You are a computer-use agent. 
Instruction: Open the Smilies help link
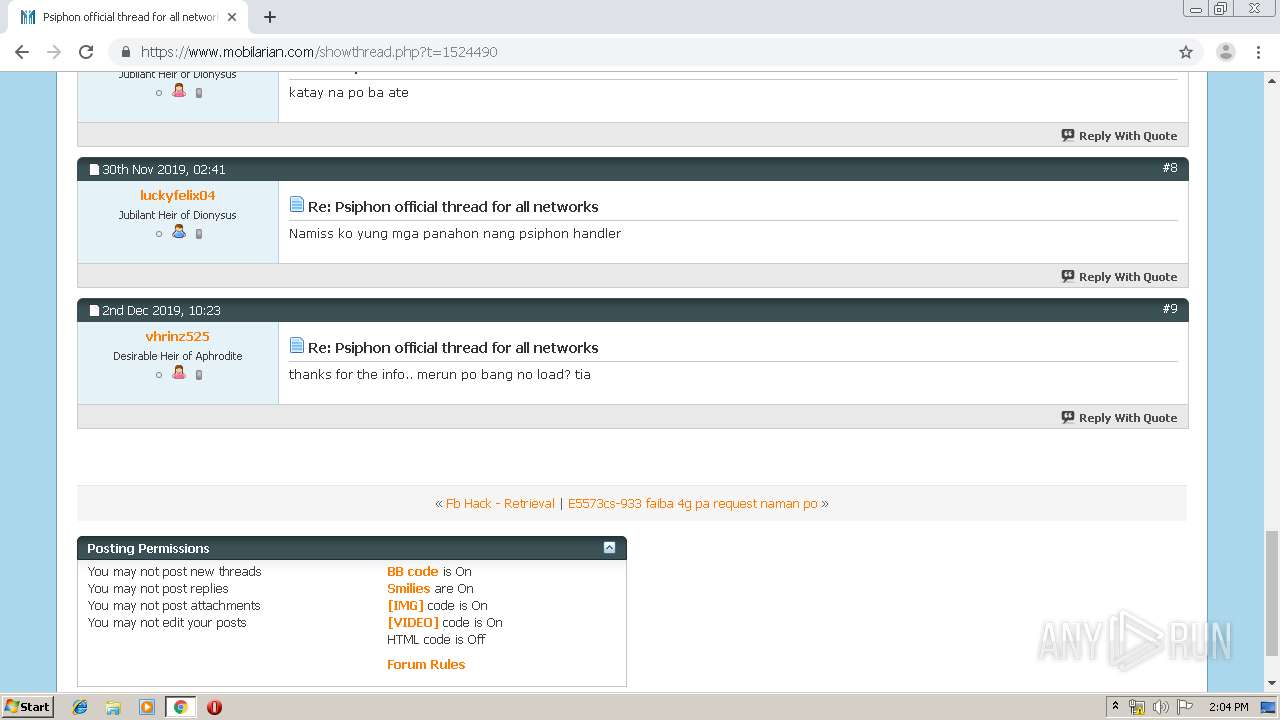(408, 589)
